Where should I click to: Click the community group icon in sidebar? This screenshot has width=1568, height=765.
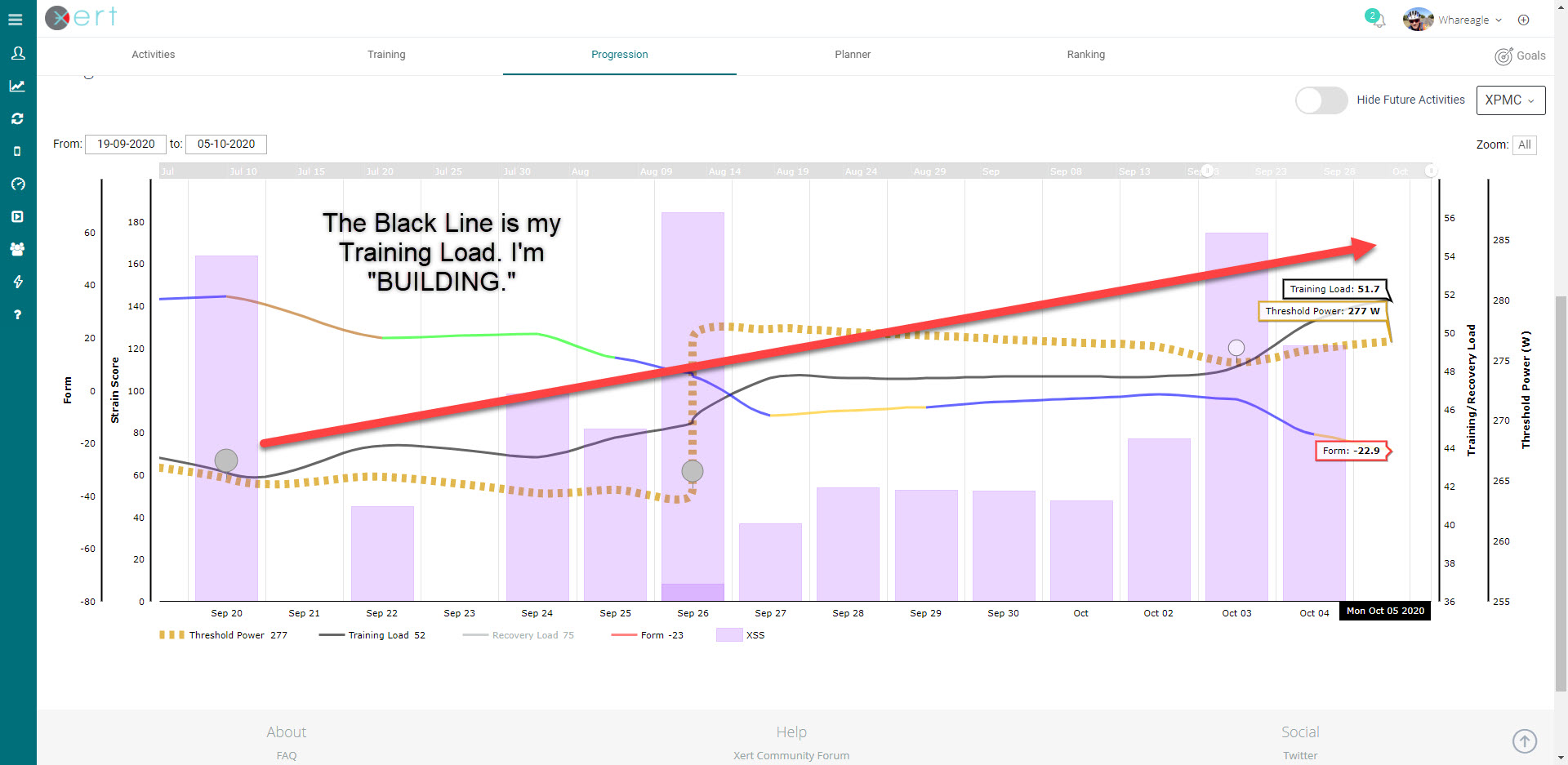pos(18,249)
